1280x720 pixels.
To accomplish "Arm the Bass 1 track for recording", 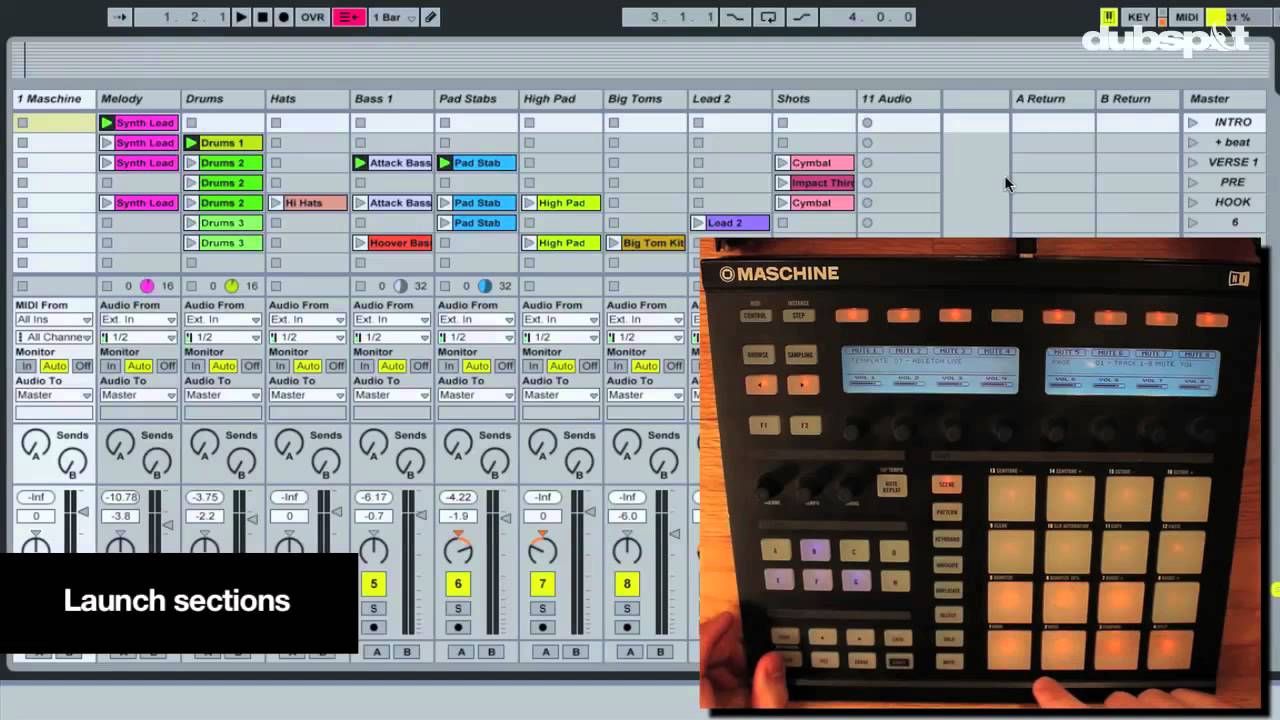I will coord(374,628).
